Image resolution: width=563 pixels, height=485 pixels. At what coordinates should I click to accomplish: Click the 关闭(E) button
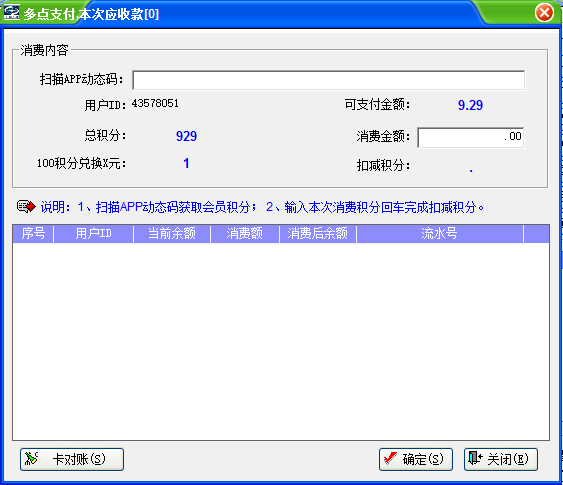501,459
